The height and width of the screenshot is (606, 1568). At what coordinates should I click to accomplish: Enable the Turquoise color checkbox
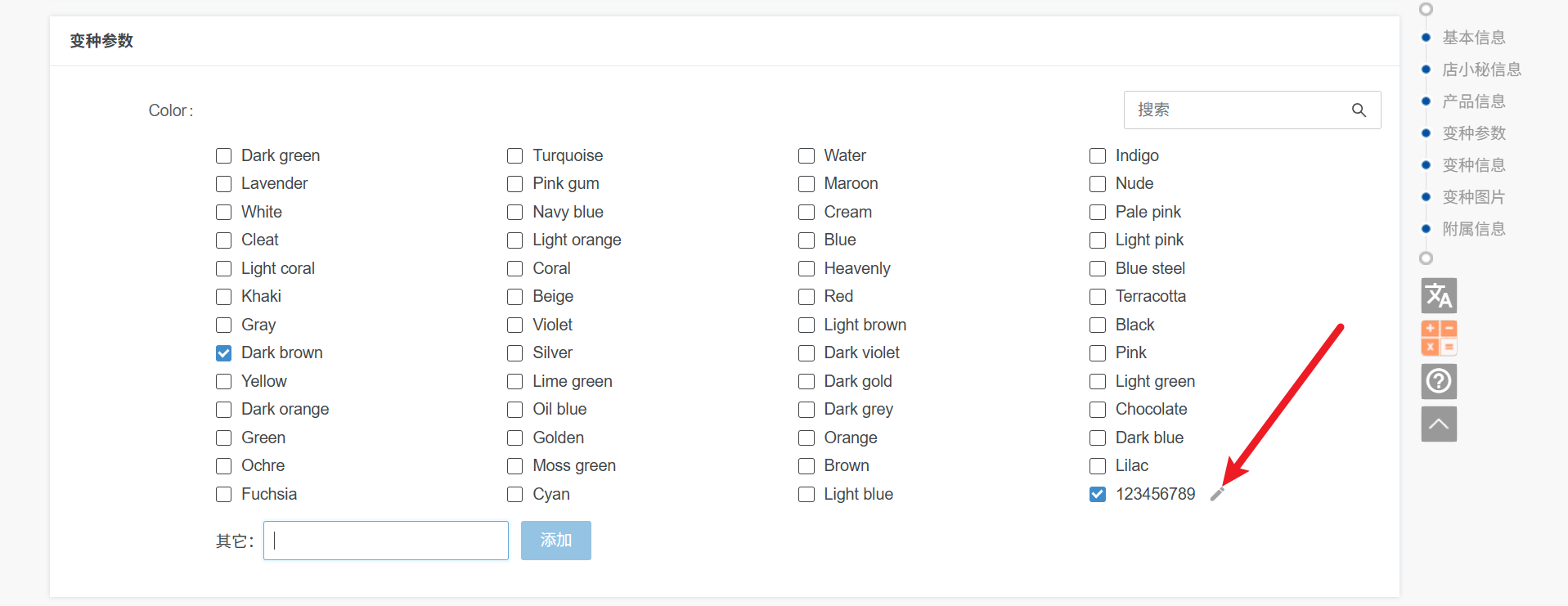(x=514, y=156)
